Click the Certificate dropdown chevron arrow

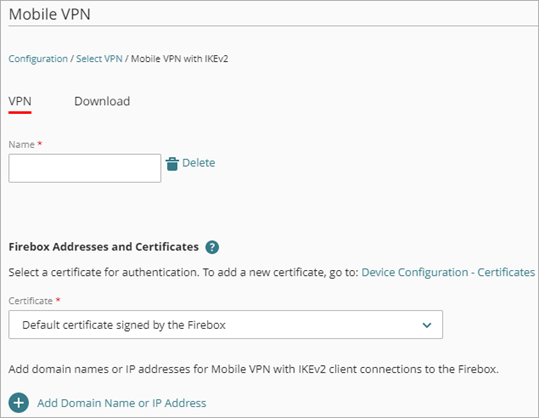(427, 325)
